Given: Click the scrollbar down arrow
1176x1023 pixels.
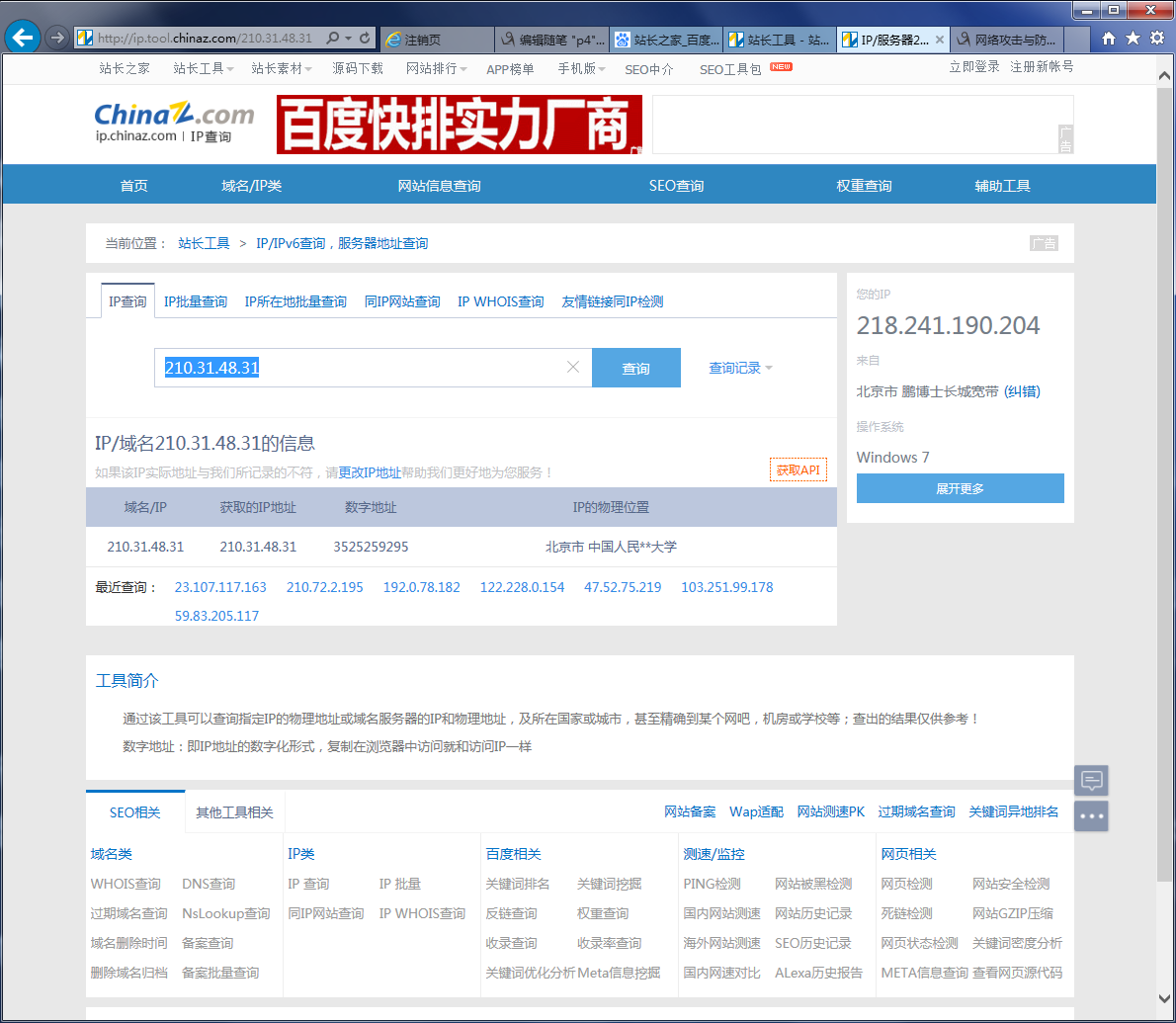Looking at the screenshot, I should [x=1164, y=998].
